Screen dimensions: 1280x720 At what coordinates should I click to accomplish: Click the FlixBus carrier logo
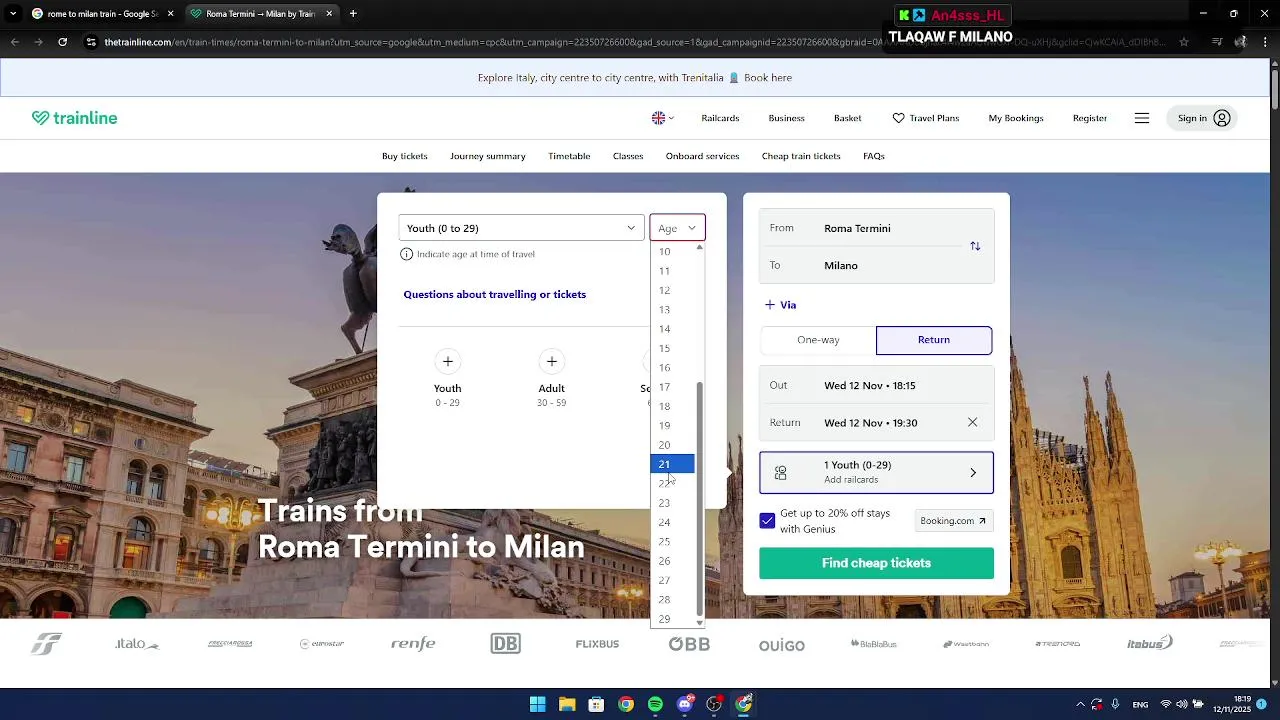(x=597, y=644)
